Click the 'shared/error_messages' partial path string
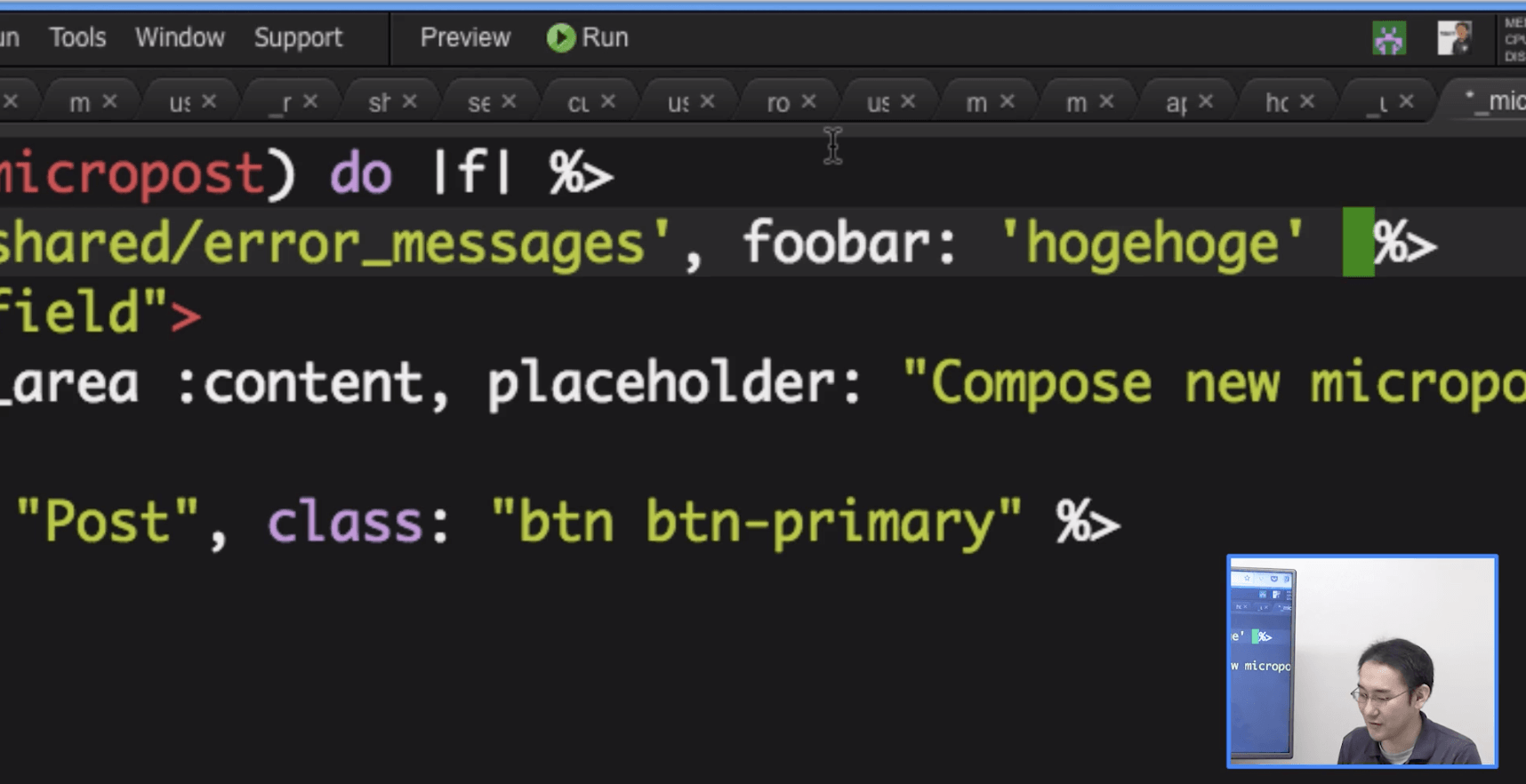This screenshot has height=784, width=1526. click(334, 244)
